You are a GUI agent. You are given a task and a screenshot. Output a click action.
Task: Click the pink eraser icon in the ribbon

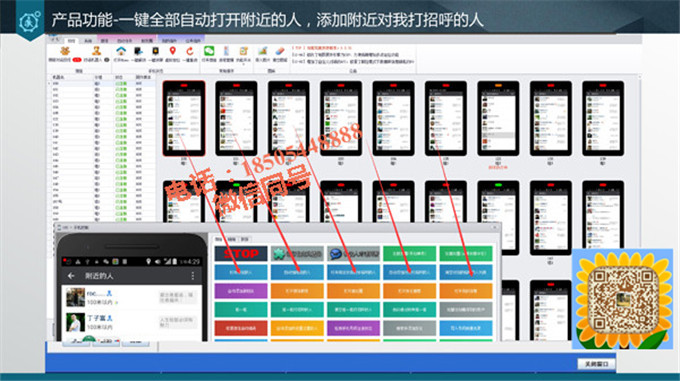280,52
